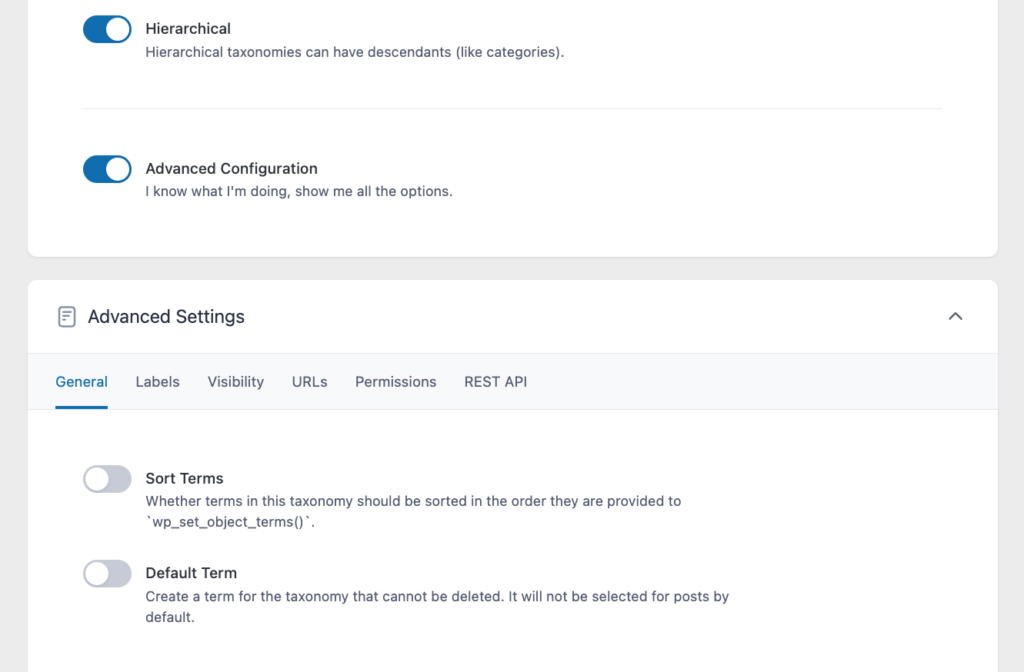
Task: Click the Hierarchical taxonomies description text
Action: click(x=355, y=52)
